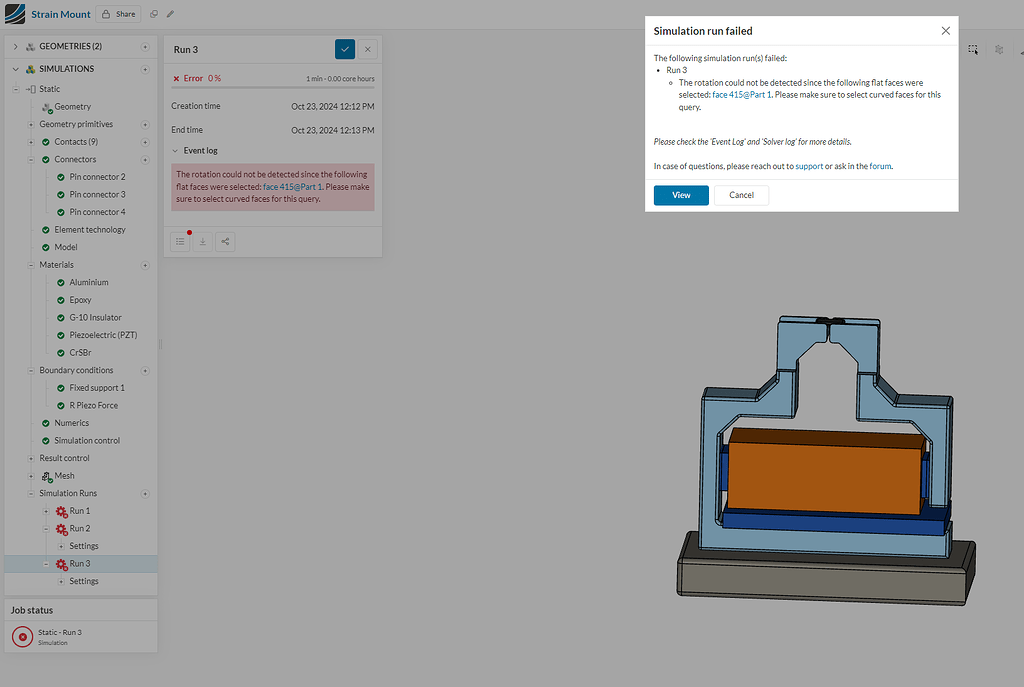Activate the rectangle selection tool above viewport
The width and height of the screenshot is (1024, 687).
(x=973, y=48)
